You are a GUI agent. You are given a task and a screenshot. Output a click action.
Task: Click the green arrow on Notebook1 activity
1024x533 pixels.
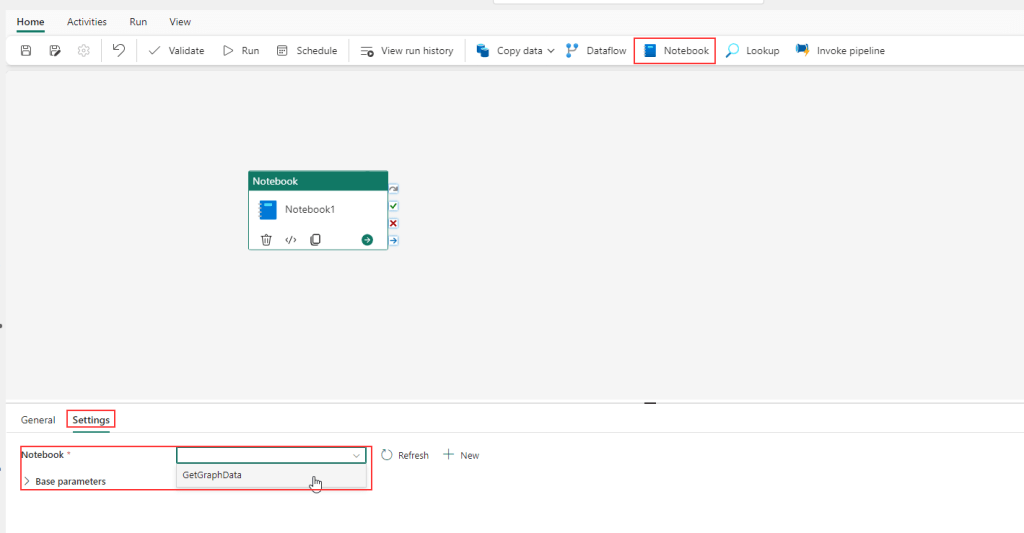[x=367, y=240]
